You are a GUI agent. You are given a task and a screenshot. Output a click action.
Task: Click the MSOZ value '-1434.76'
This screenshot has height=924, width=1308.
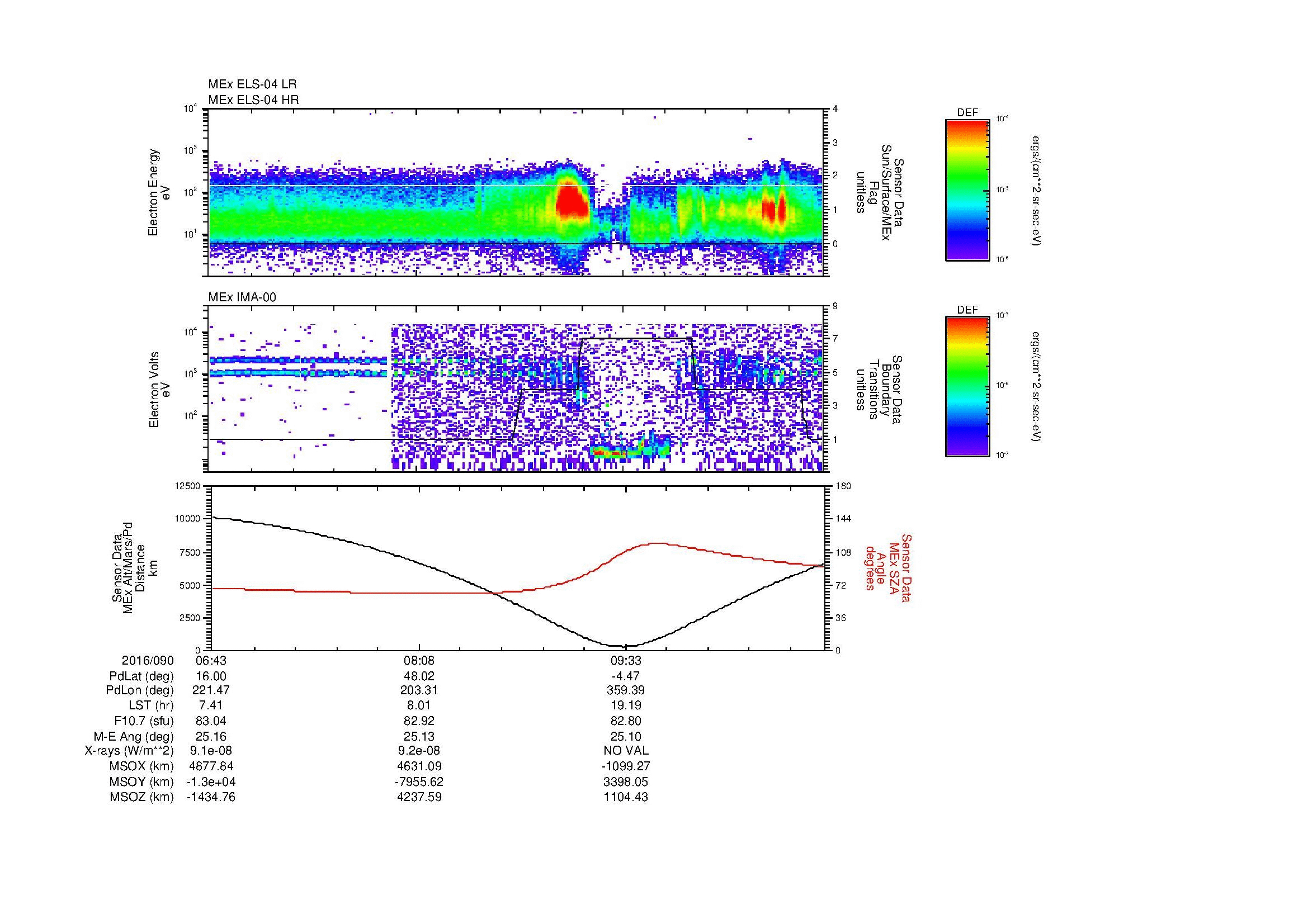pyautogui.click(x=211, y=797)
